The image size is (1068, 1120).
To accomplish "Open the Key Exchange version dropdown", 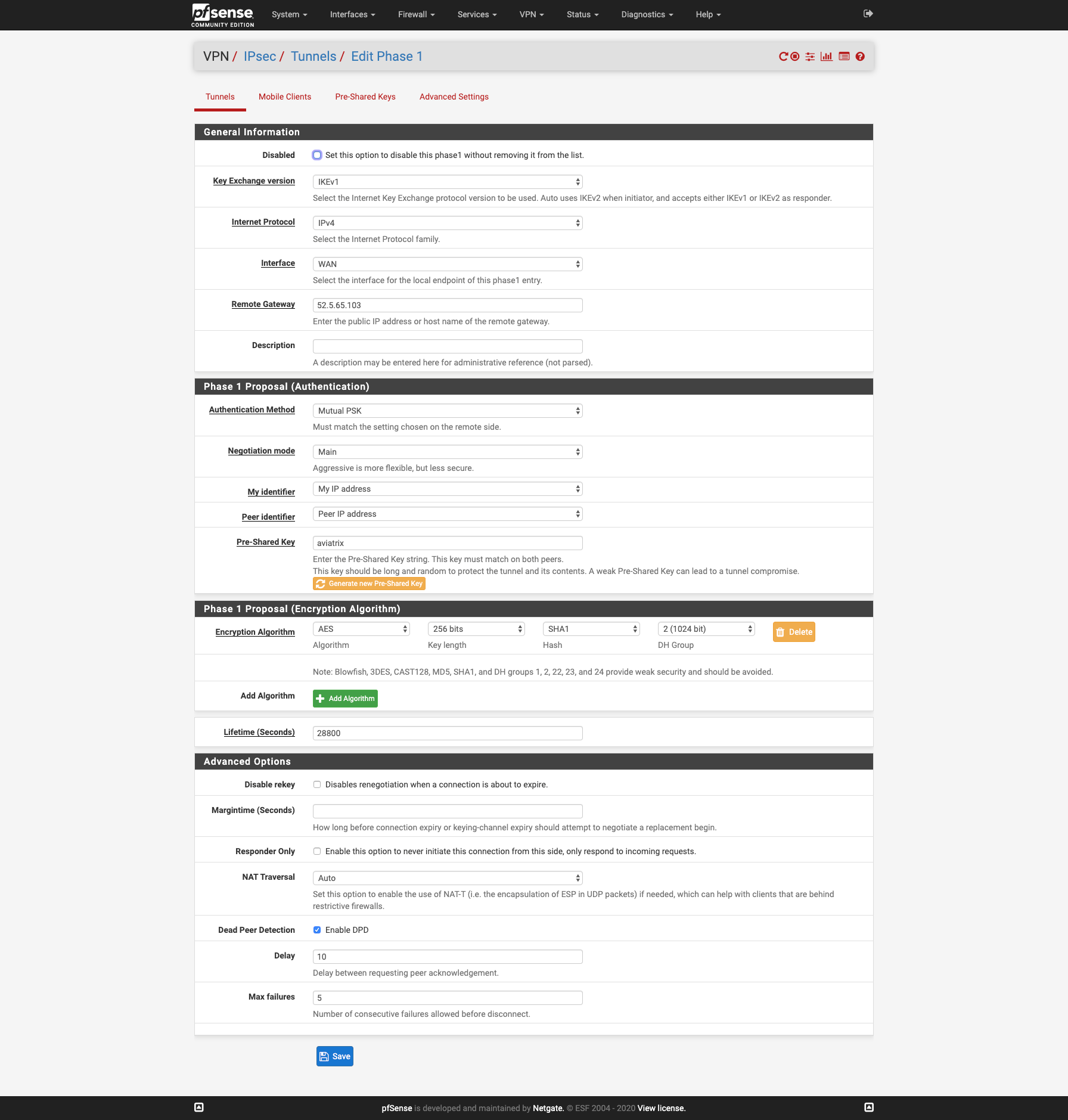I will coord(447,182).
